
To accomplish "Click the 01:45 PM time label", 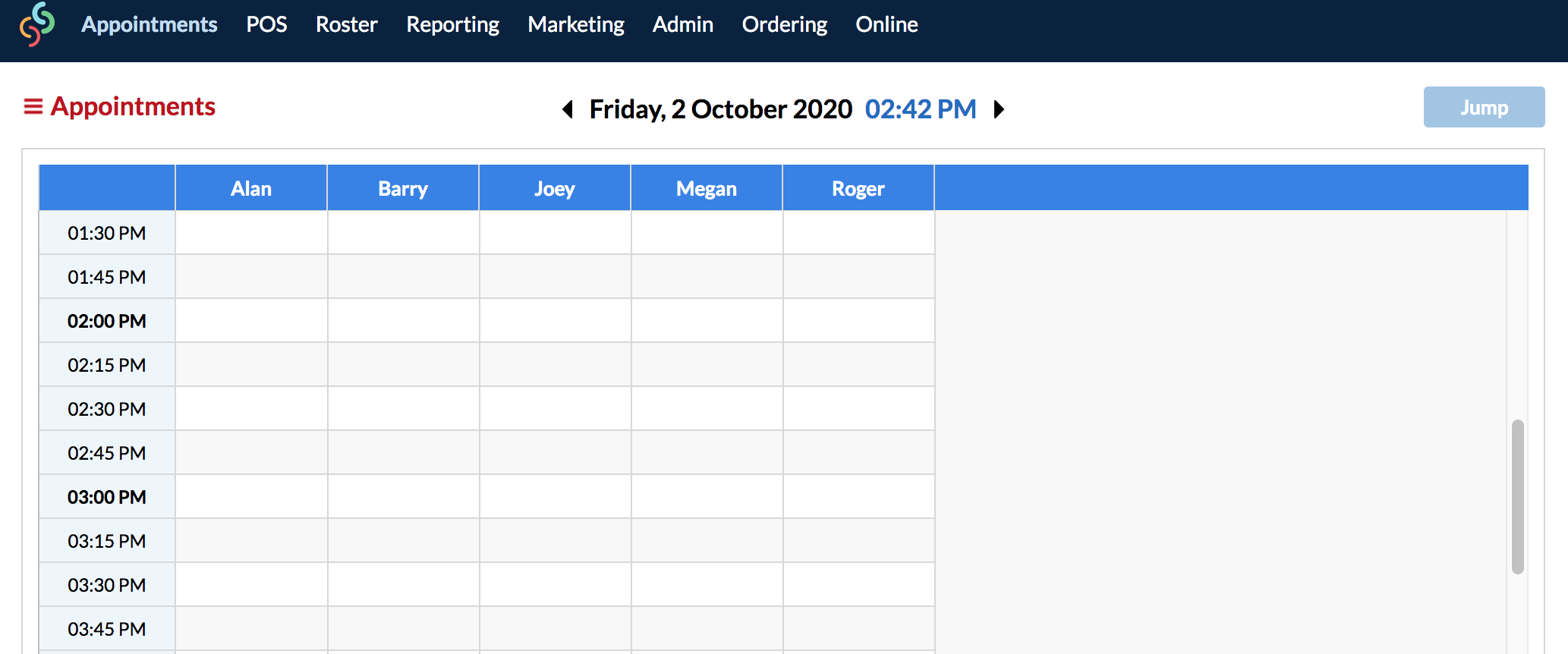I will pos(107,277).
